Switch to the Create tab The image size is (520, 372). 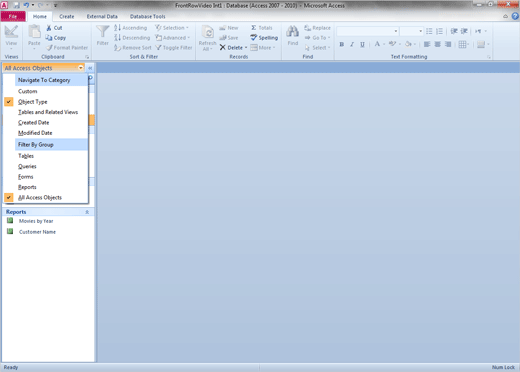pyautogui.click(x=67, y=16)
